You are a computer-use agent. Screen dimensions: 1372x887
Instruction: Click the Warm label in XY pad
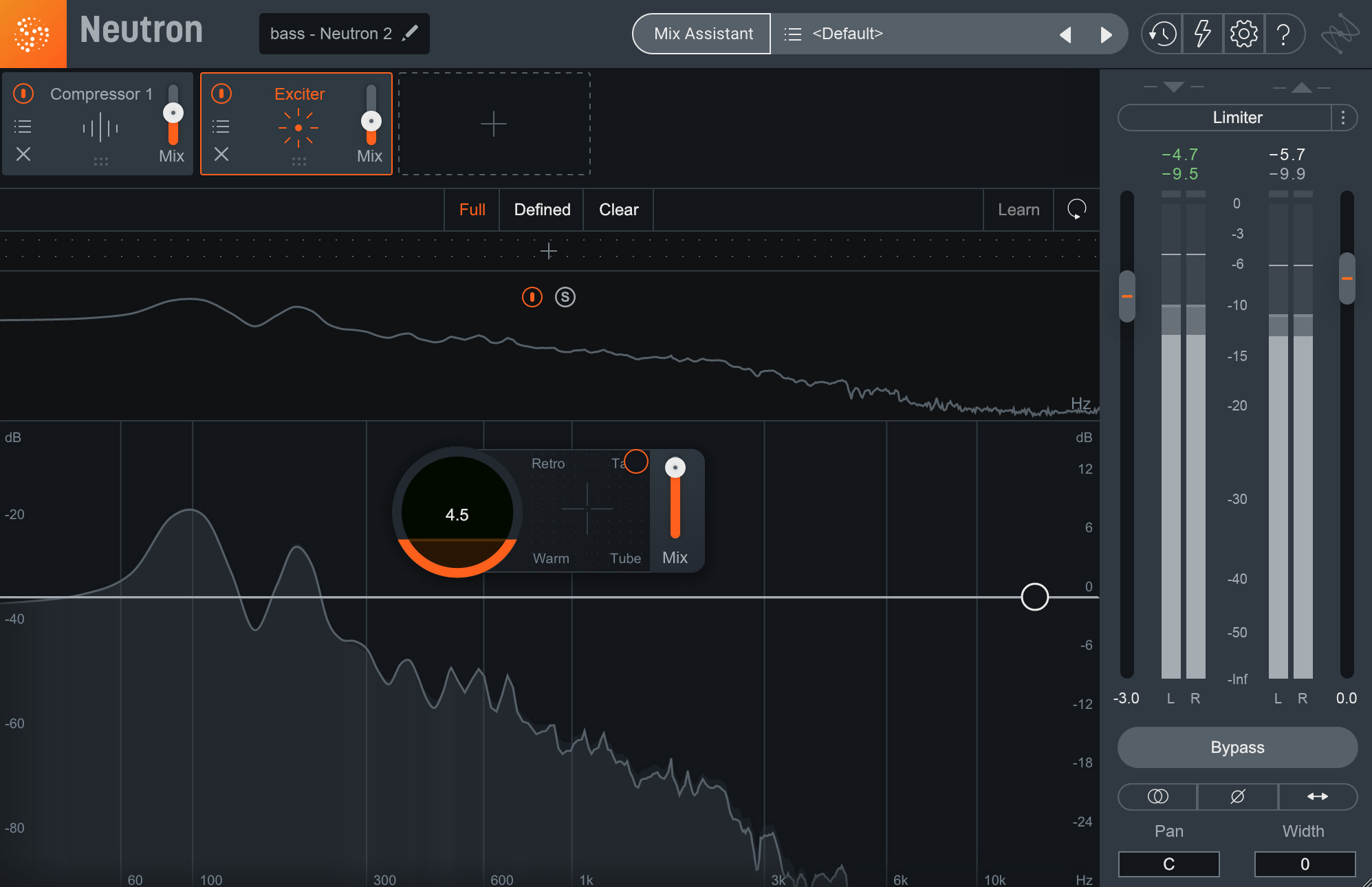click(551, 558)
